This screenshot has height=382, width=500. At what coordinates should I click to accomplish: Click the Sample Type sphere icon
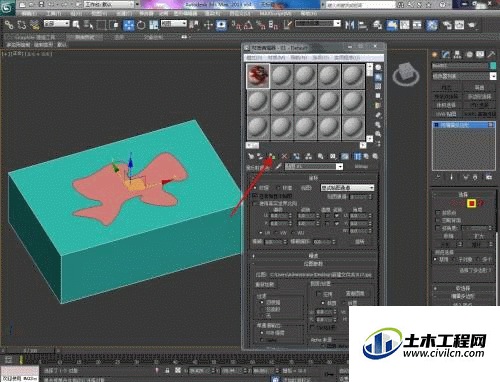(x=378, y=67)
